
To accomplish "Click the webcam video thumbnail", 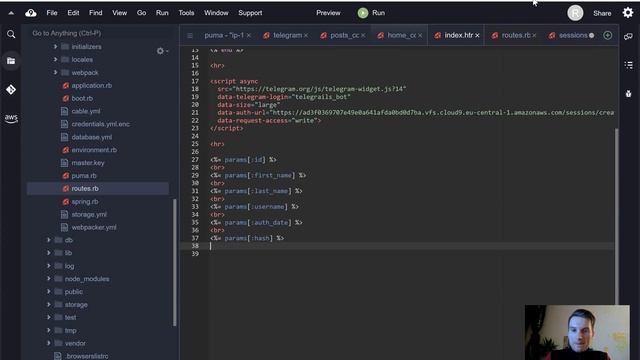I will [x=577, y=332].
